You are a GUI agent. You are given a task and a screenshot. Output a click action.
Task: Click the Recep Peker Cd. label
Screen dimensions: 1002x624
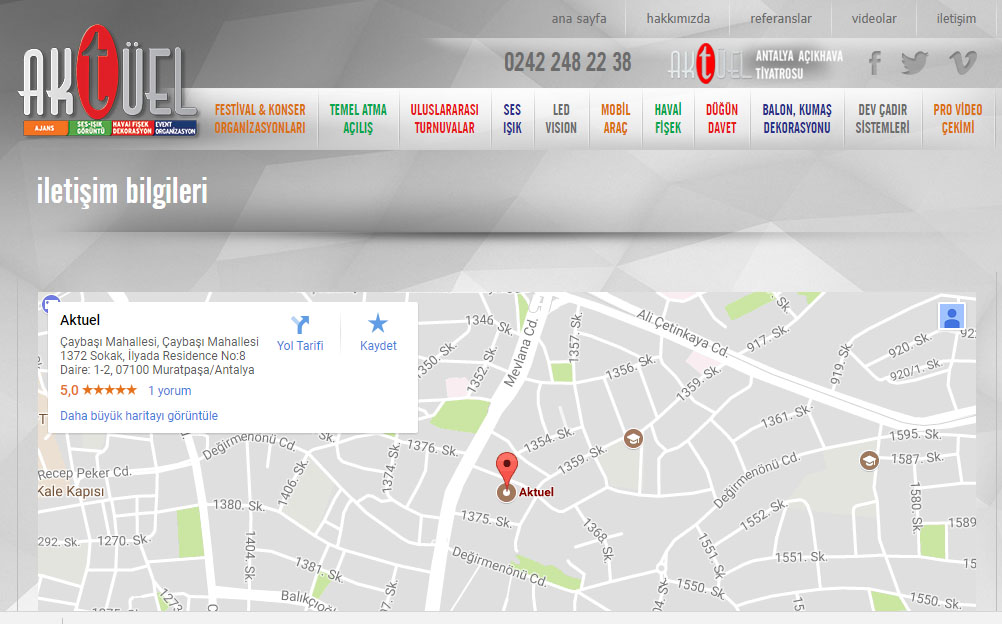pyautogui.click(x=84, y=473)
